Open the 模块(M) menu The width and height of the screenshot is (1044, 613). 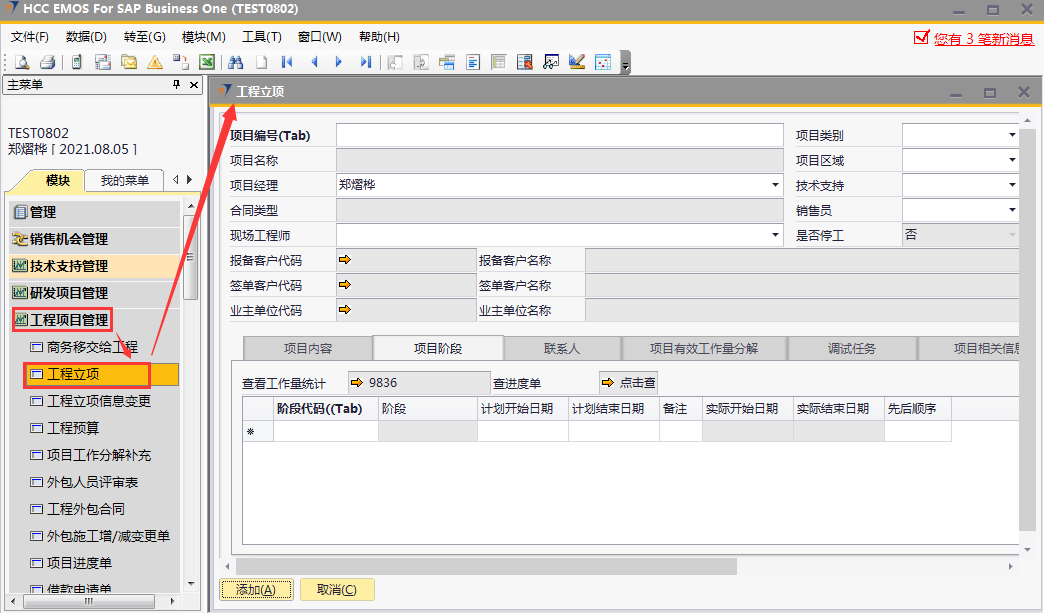coord(203,37)
